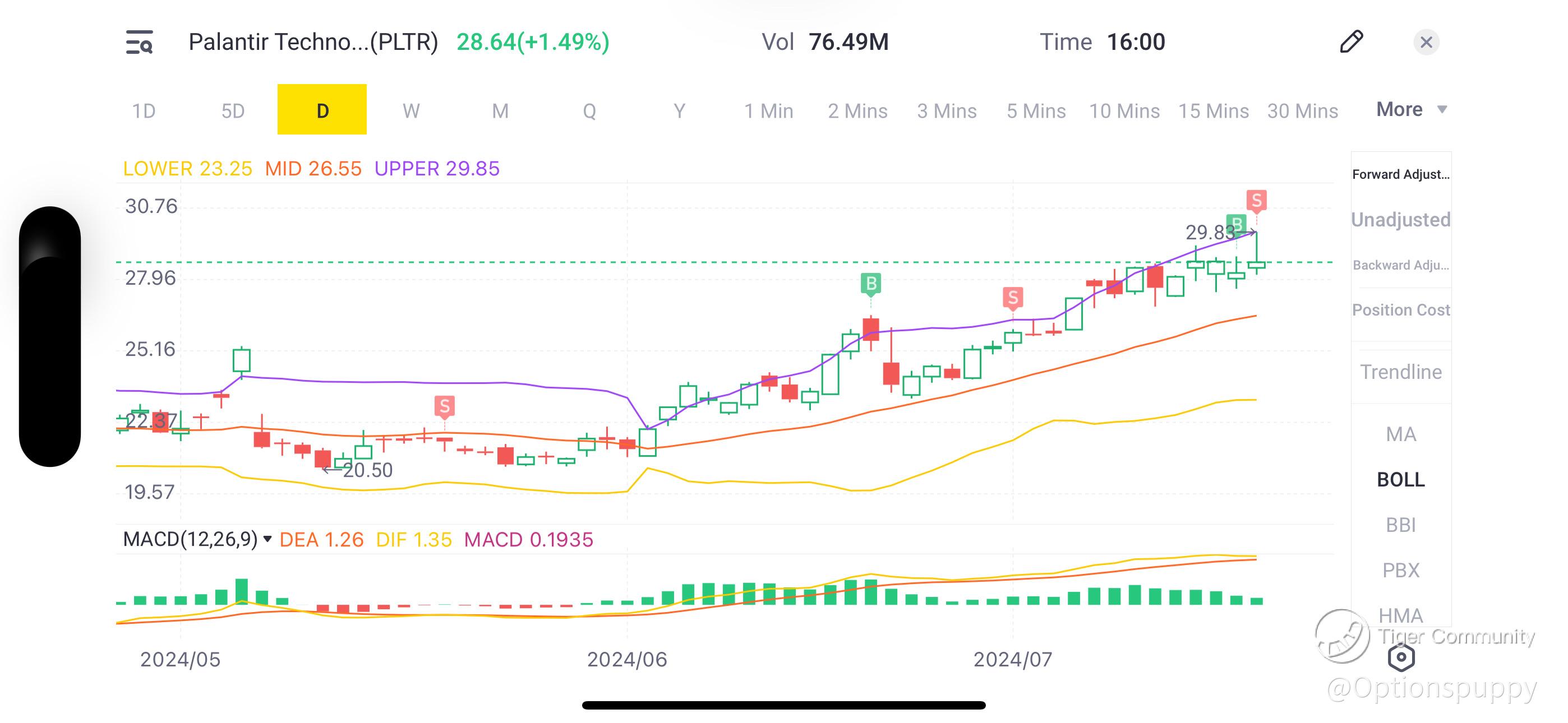This screenshot has height=723, width=1568.
Task: Switch to Unadjusted price mode
Action: coord(1401,220)
